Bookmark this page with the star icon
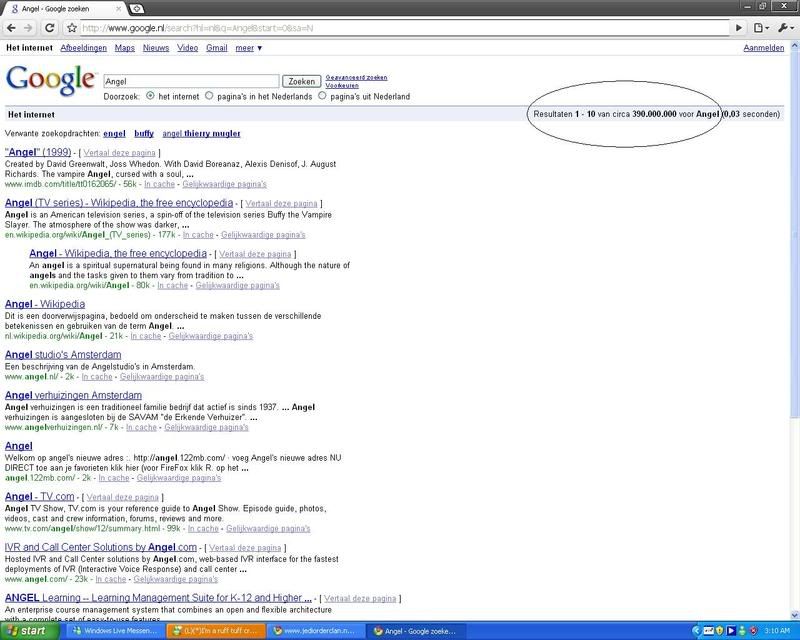800x640 pixels. (x=72, y=28)
